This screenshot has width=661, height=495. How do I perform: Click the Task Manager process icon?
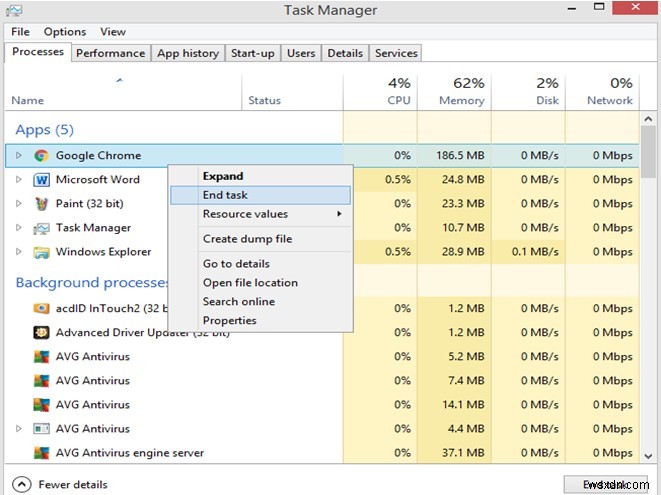point(41,228)
